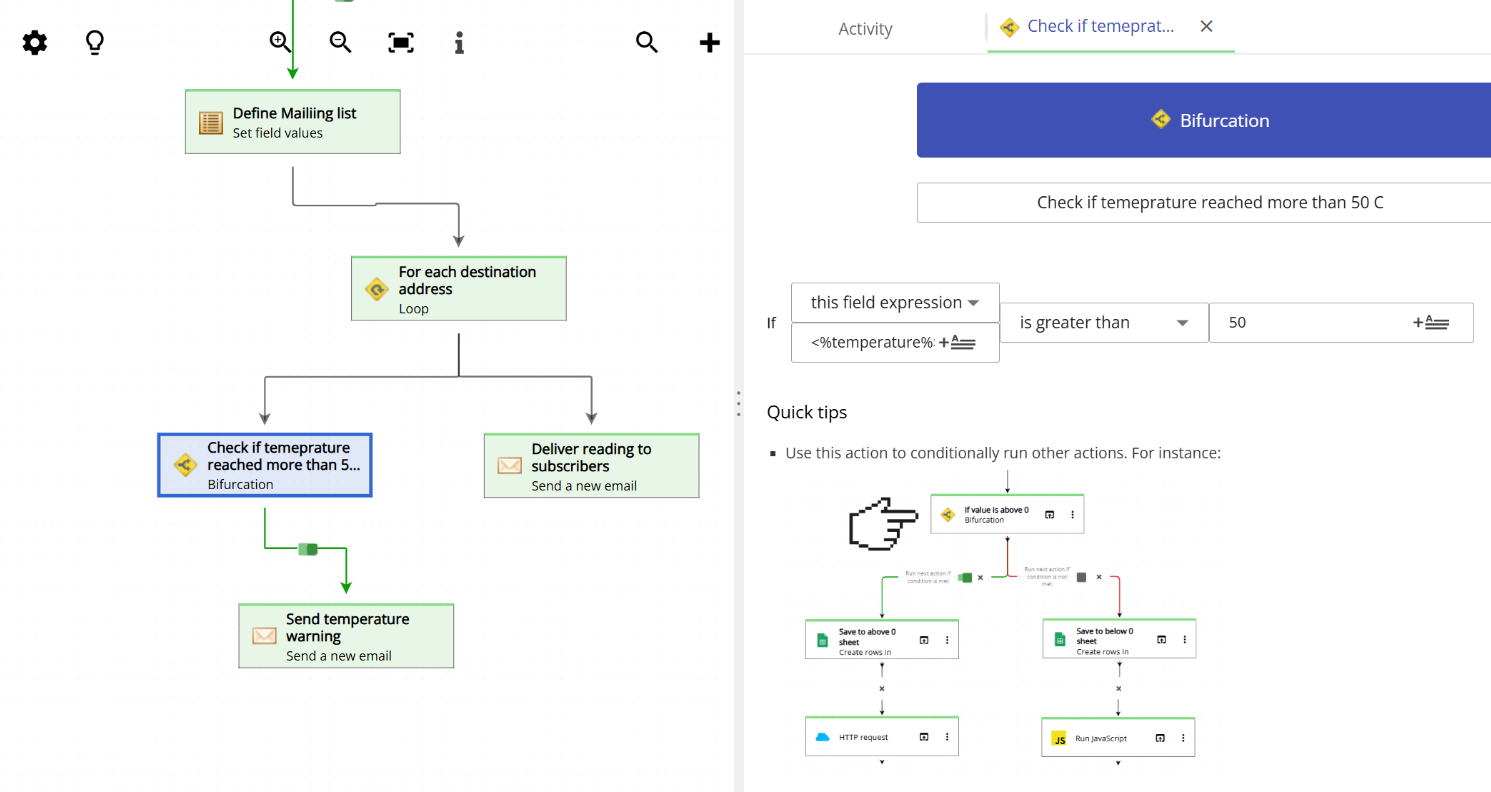Open search with the magnifier icon
The image size is (1491, 792).
point(646,42)
